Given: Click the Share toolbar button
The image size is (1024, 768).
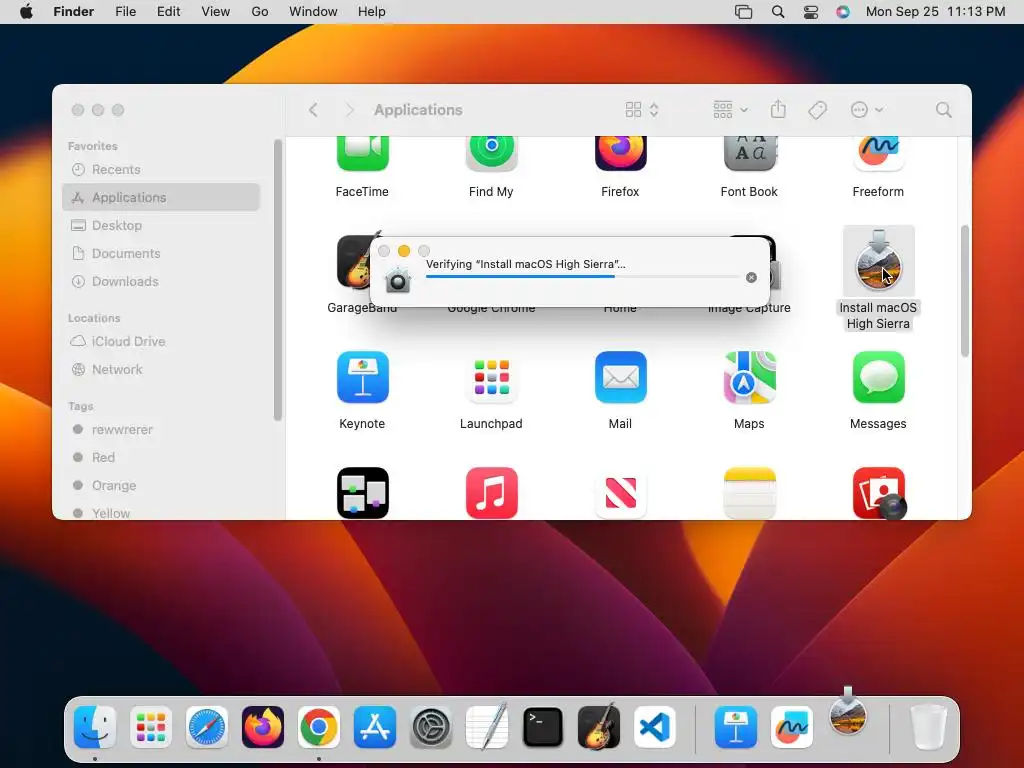Looking at the screenshot, I should (778, 109).
